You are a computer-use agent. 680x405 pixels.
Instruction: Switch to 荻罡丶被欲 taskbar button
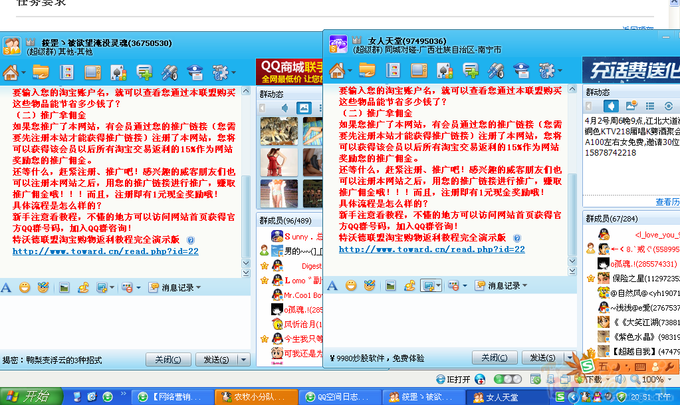point(424,397)
